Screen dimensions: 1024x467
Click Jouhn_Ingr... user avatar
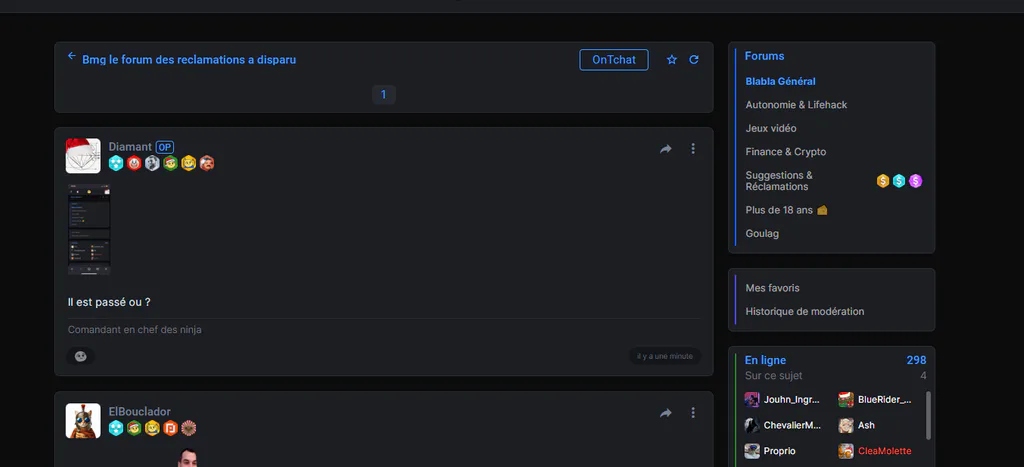(752, 400)
